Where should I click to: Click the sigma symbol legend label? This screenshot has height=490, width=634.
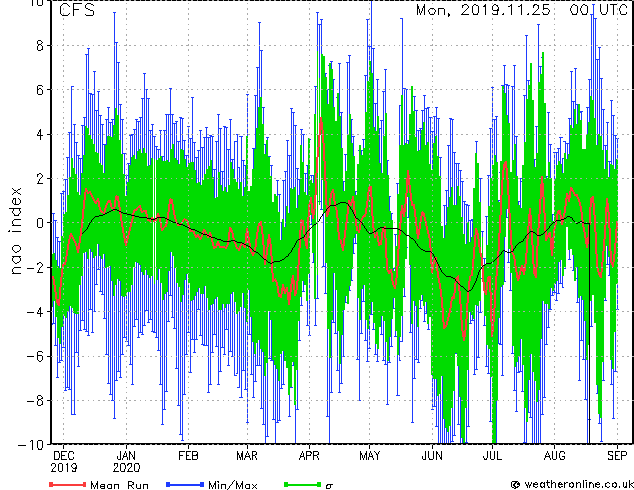(x=330, y=485)
